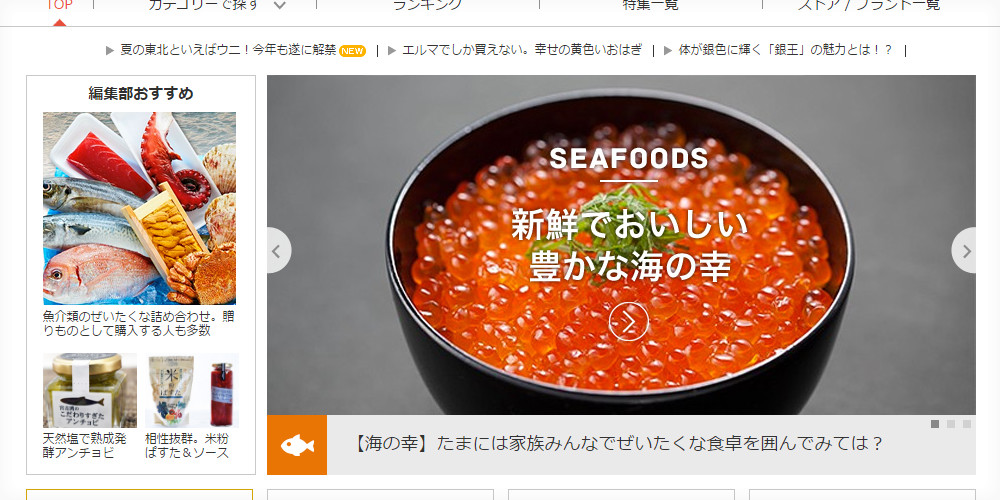The height and width of the screenshot is (500, 1000).
Task: Open the seafood assortment thumbnail image
Action: pyautogui.click(x=139, y=209)
